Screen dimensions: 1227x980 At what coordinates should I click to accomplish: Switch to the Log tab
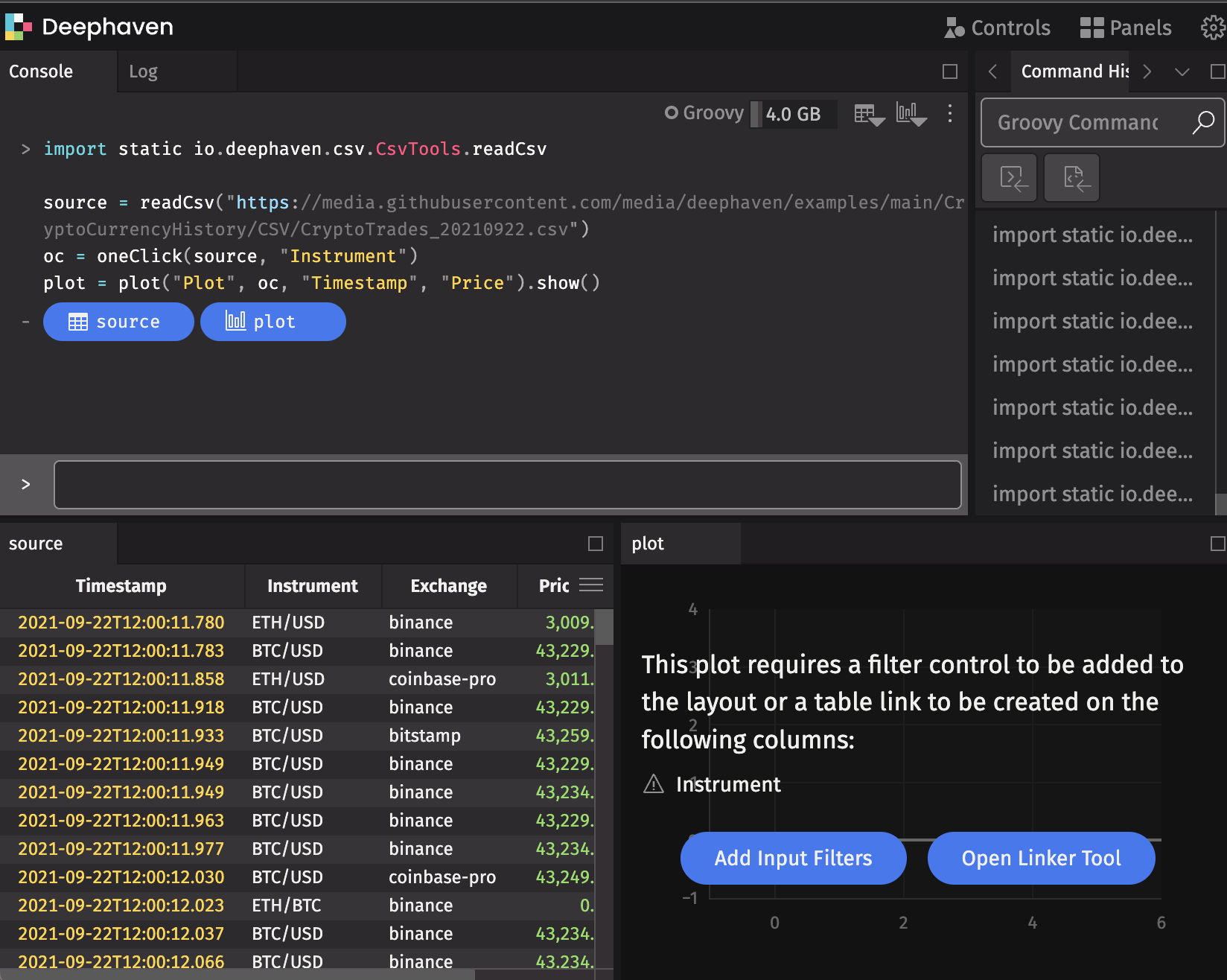[143, 71]
